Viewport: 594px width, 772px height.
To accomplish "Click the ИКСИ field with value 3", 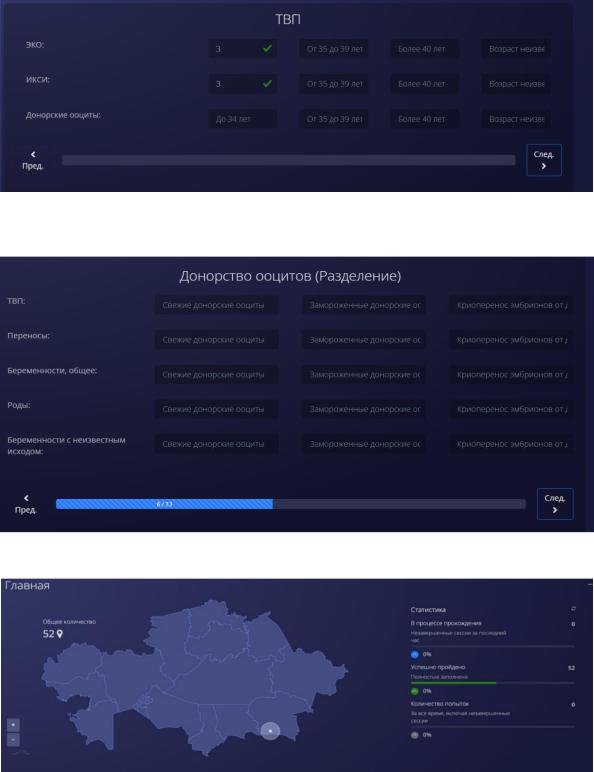I will pos(242,84).
